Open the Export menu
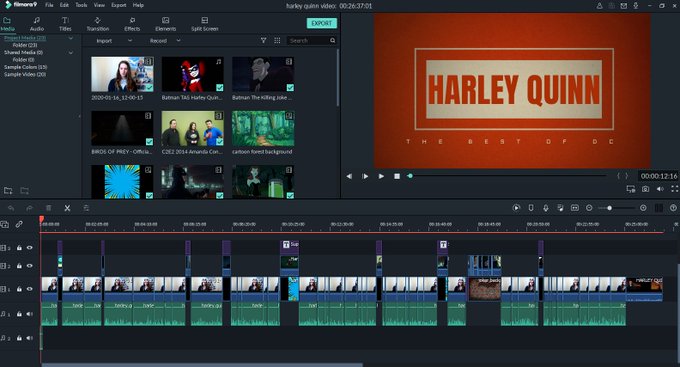This screenshot has width=680, height=367. tap(118, 5)
